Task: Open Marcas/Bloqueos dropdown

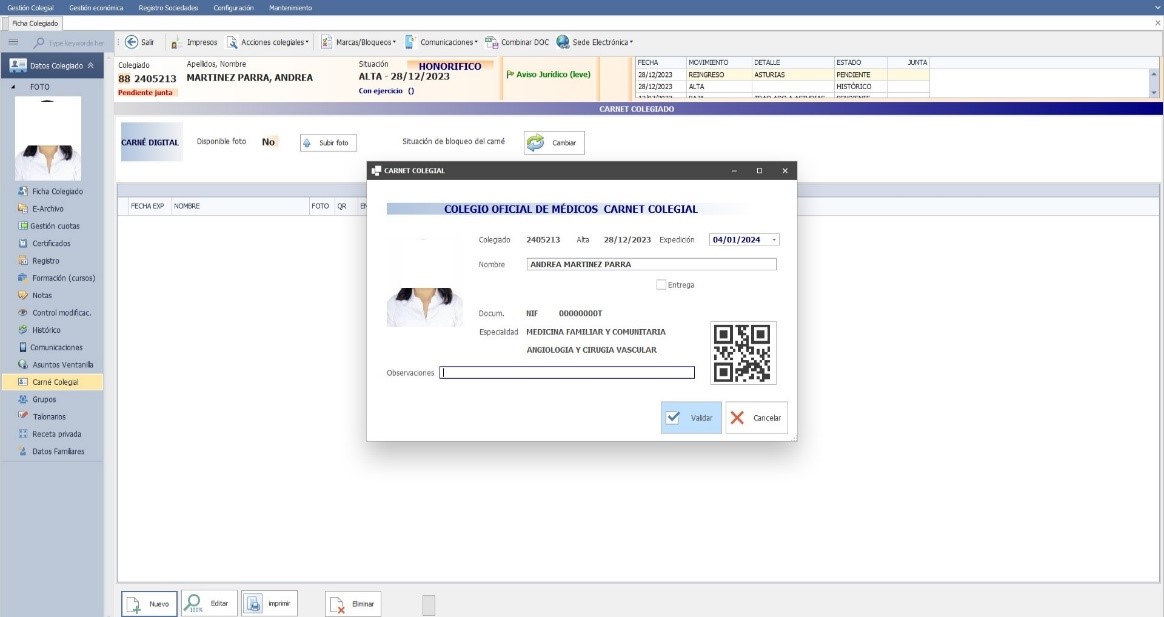Action: (x=359, y=42)
